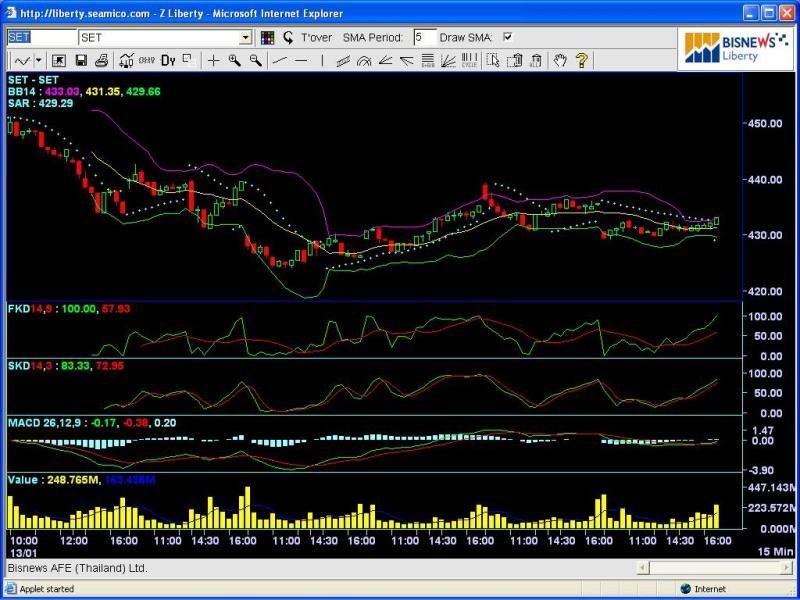The height and width of the screenshot is (600, 800).
Task: Select the angle lines tool
Action: point(385,61)
